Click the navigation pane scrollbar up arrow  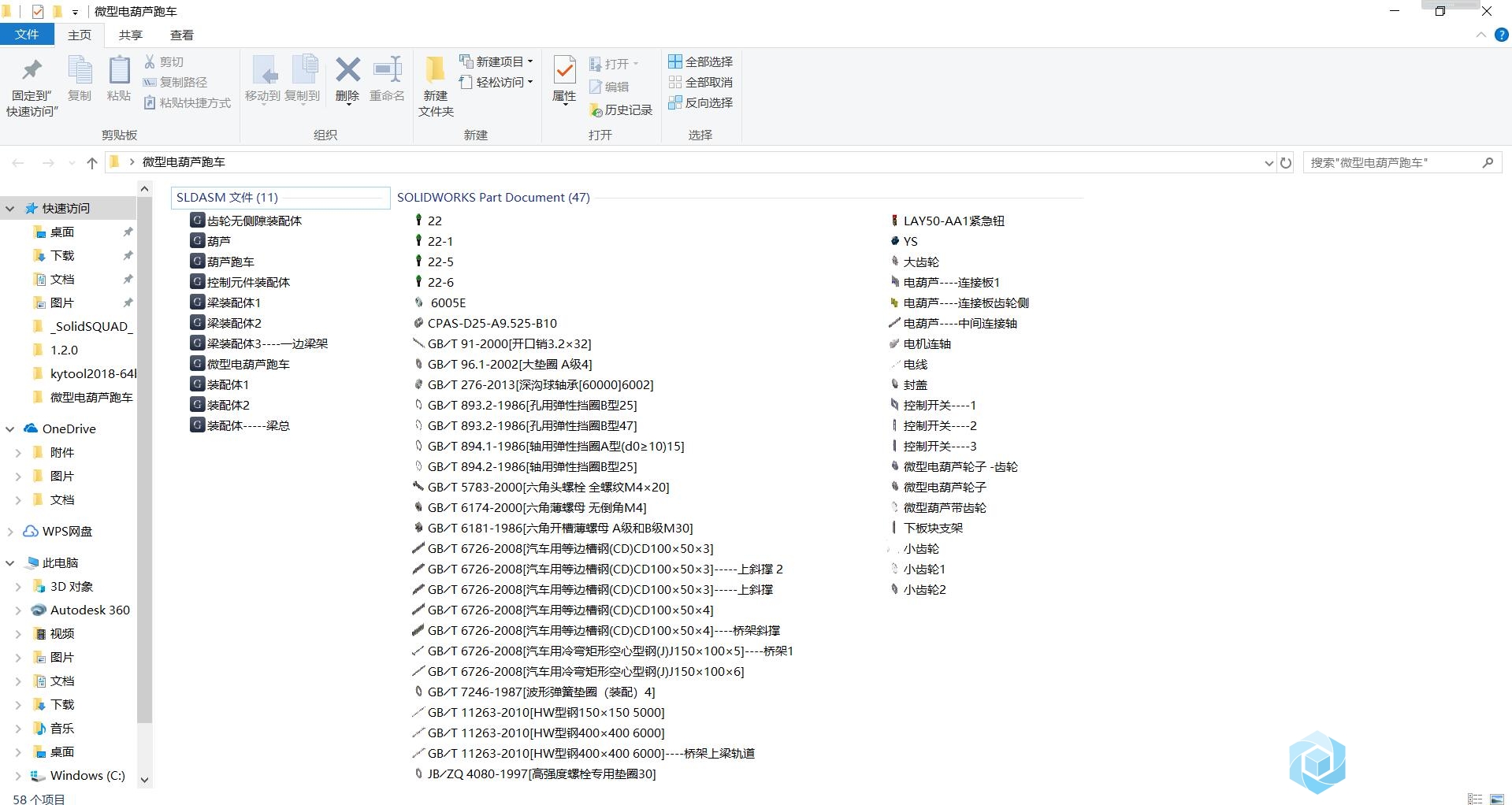[x=144, y=189]
